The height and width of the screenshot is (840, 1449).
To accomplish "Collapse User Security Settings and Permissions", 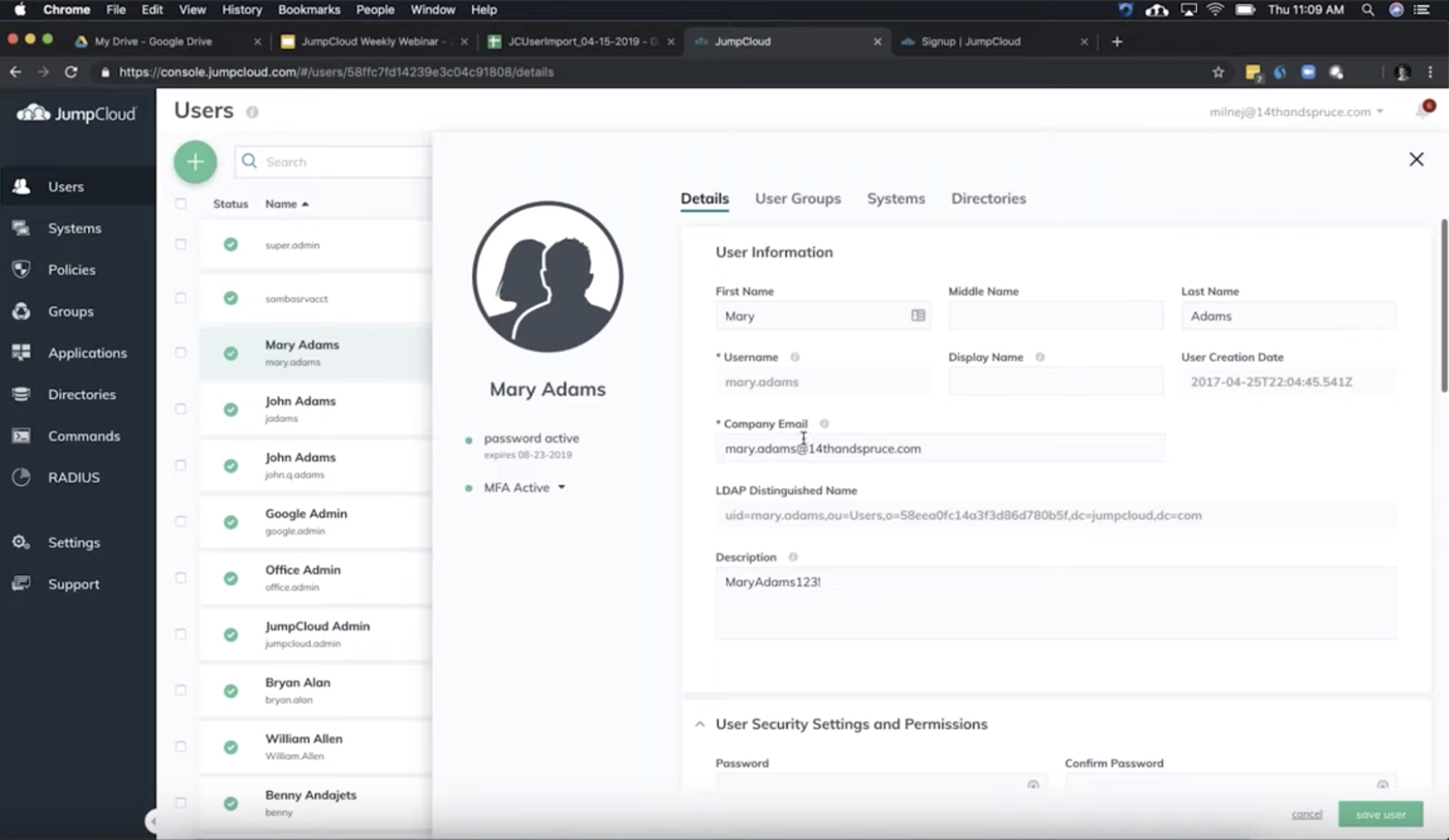I will coord(699,724).
